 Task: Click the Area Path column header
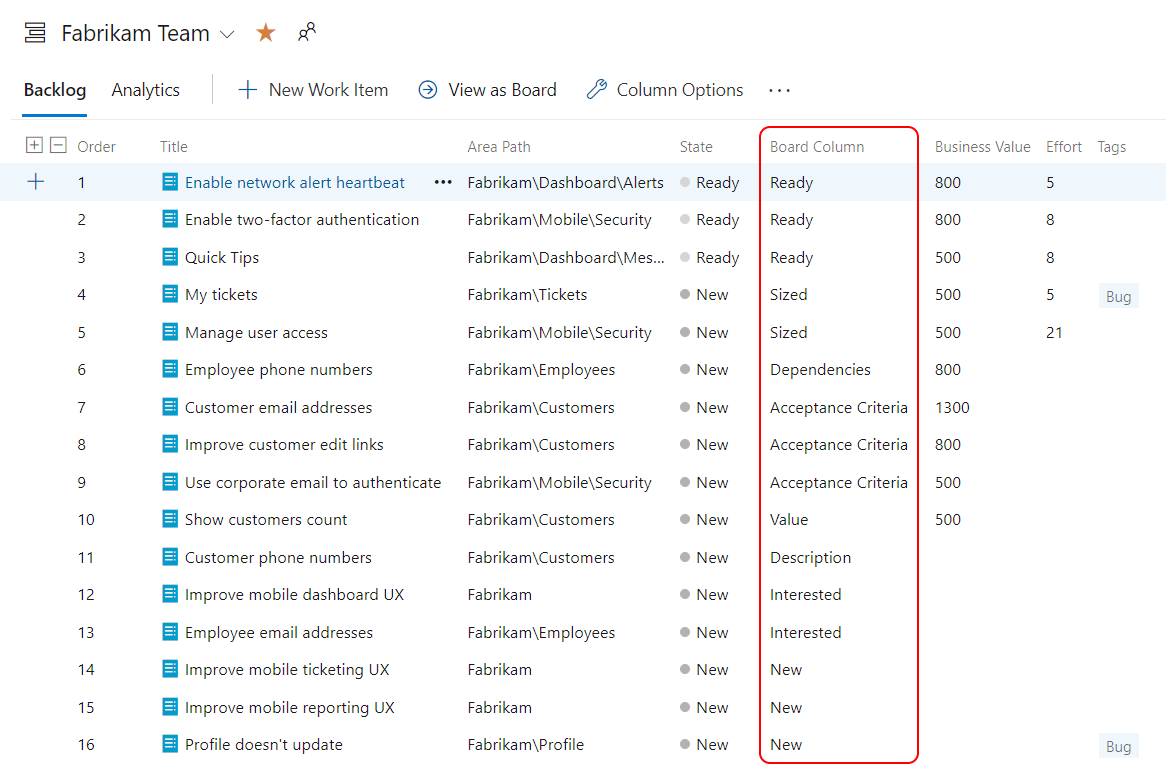pyautogui.click(x=499, y=147)
